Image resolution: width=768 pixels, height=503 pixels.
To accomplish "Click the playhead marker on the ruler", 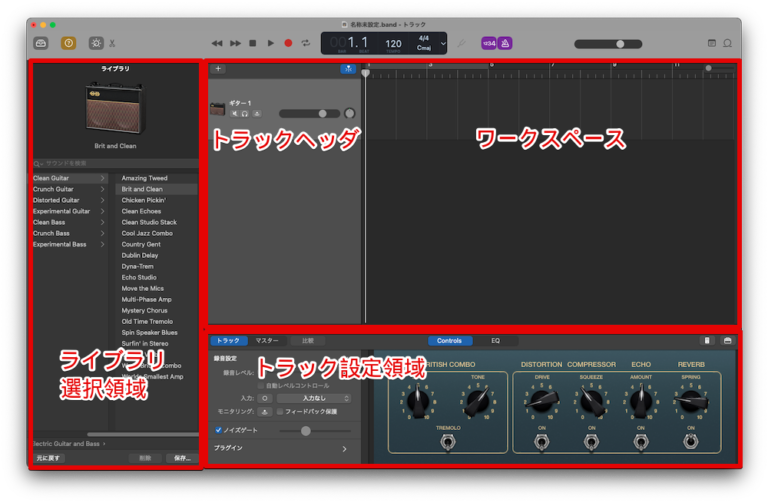I will click(365, 73).
